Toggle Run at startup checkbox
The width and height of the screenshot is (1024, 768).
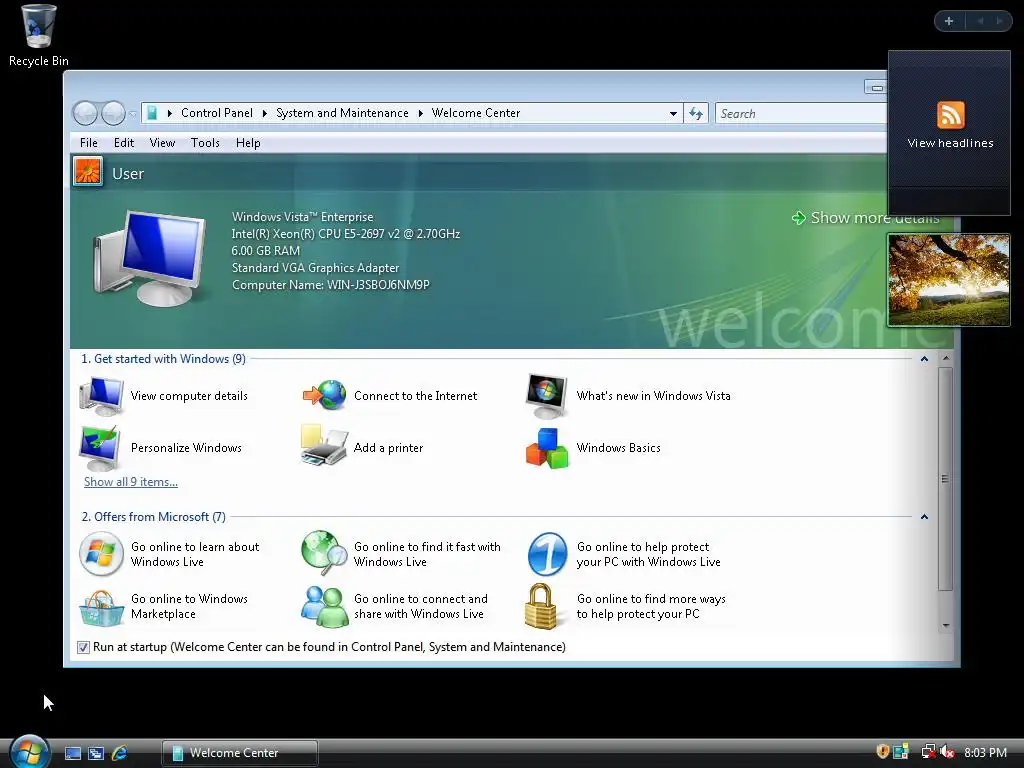83,647
